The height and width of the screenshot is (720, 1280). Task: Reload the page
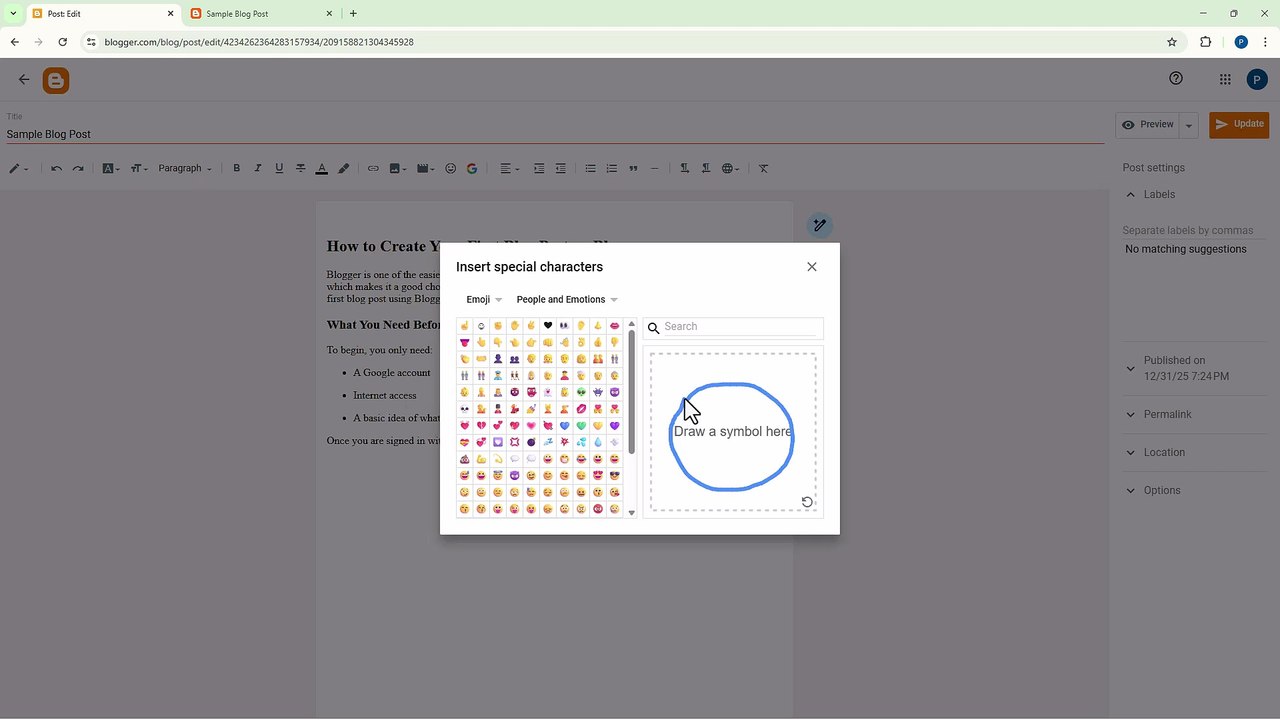pyautogui.click(x=63, y=42)
